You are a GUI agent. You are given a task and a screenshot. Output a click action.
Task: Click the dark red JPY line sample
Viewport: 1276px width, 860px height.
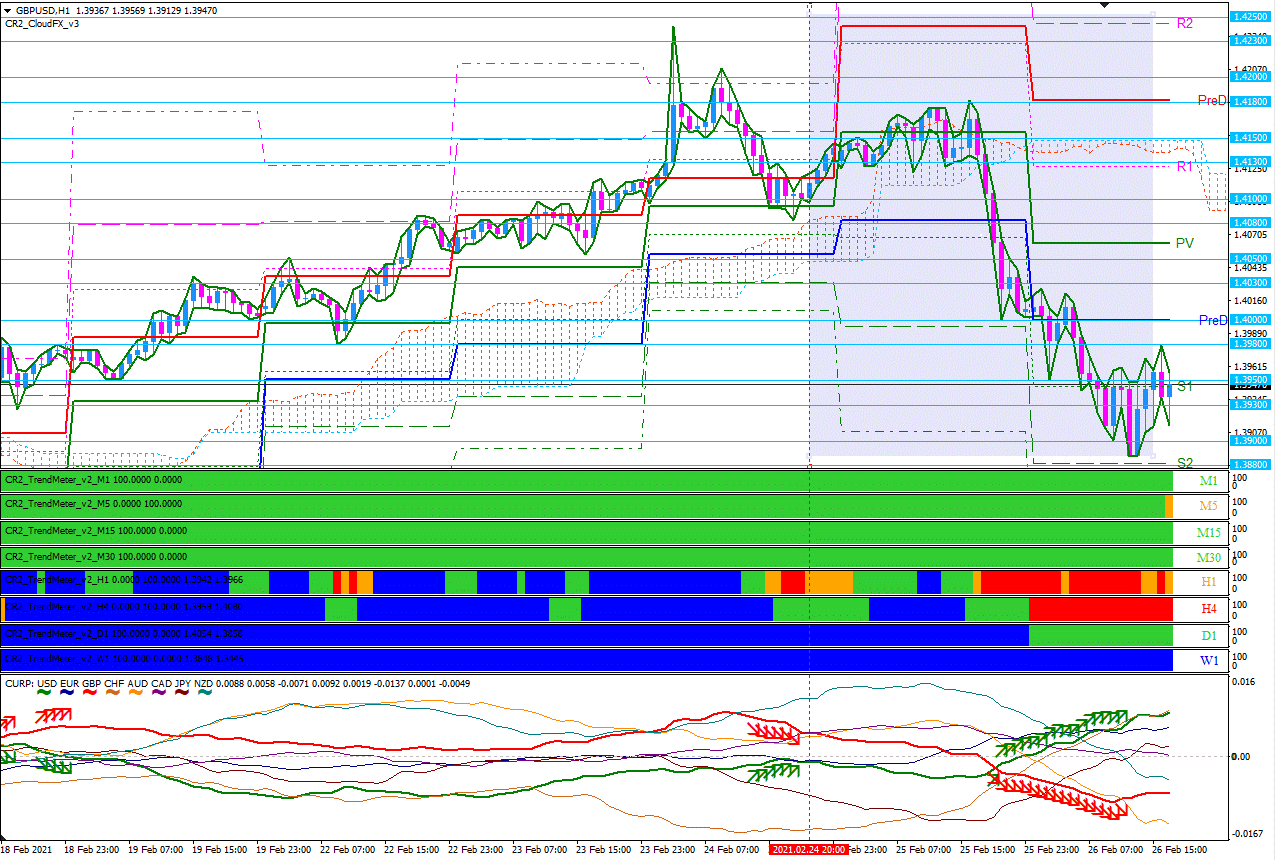(183, 694)
